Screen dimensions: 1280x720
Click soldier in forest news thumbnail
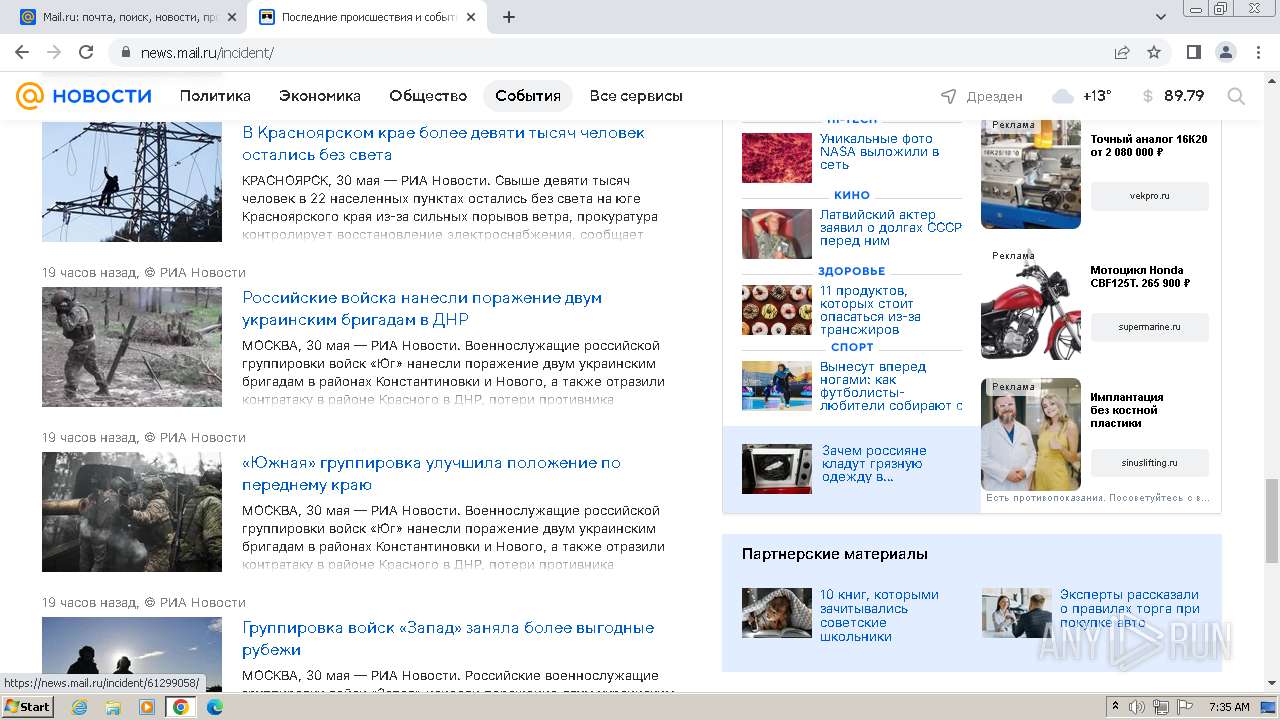(x=132, y=347)
